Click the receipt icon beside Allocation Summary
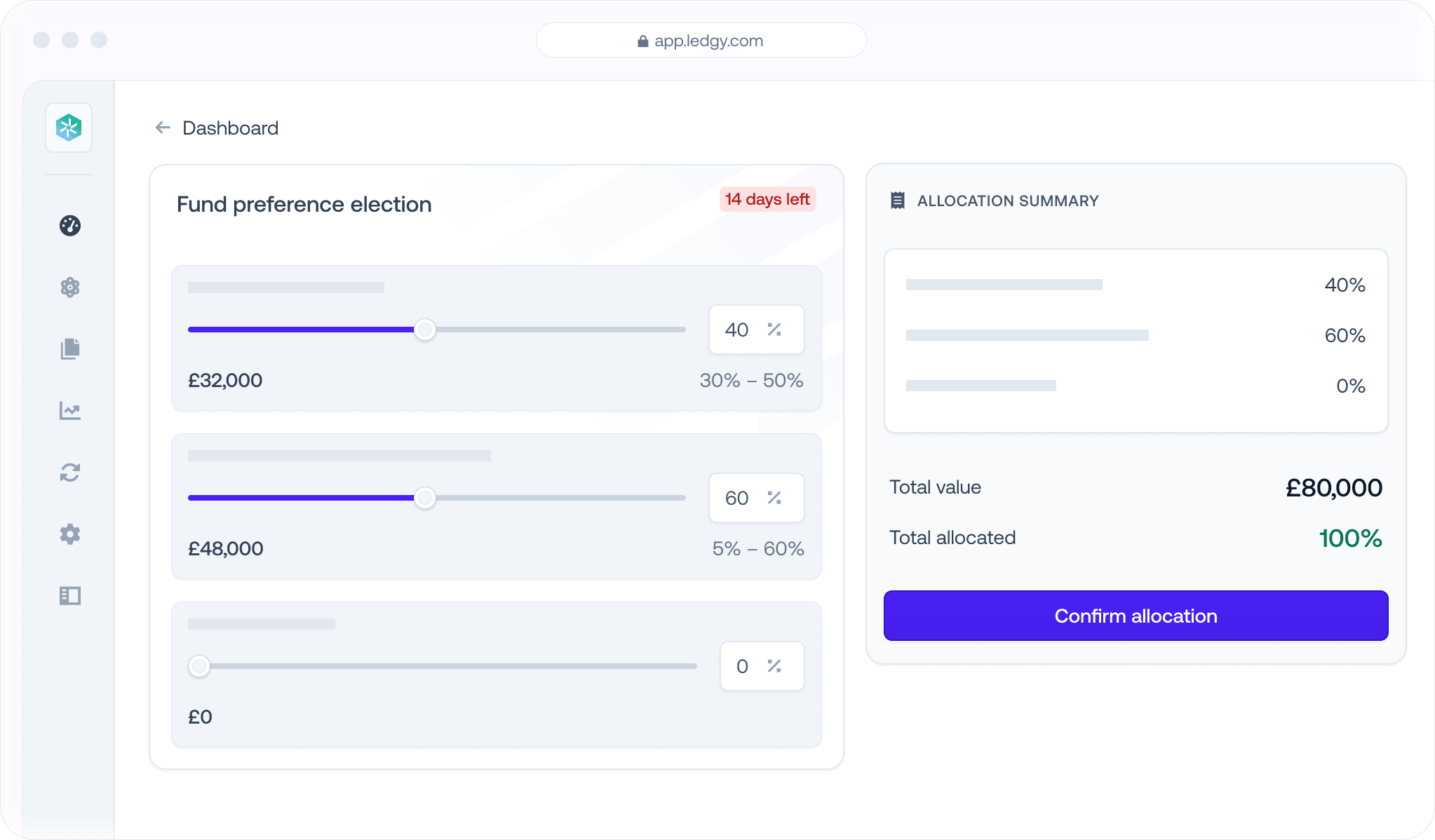Image resolution: width=1435 pixels, height=840 pixels. [x=897, y=201]
